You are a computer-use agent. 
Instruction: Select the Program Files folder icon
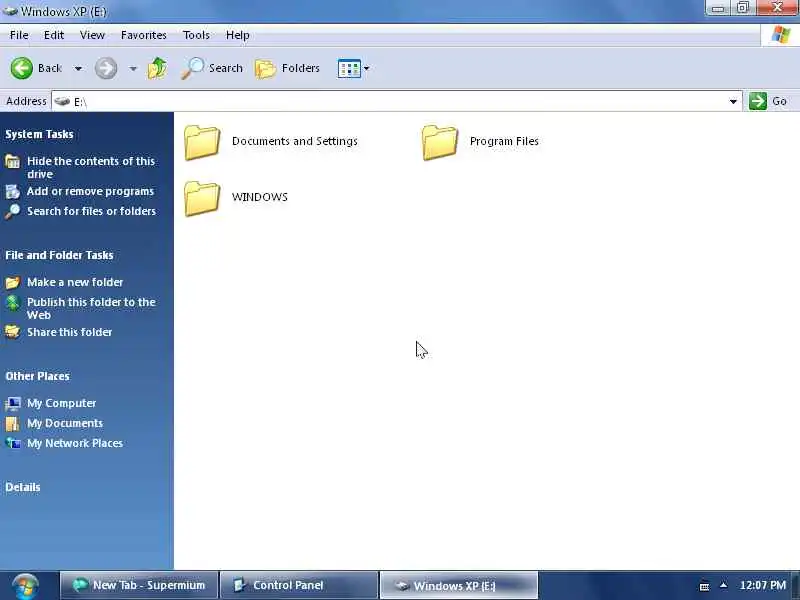point(440,142)
